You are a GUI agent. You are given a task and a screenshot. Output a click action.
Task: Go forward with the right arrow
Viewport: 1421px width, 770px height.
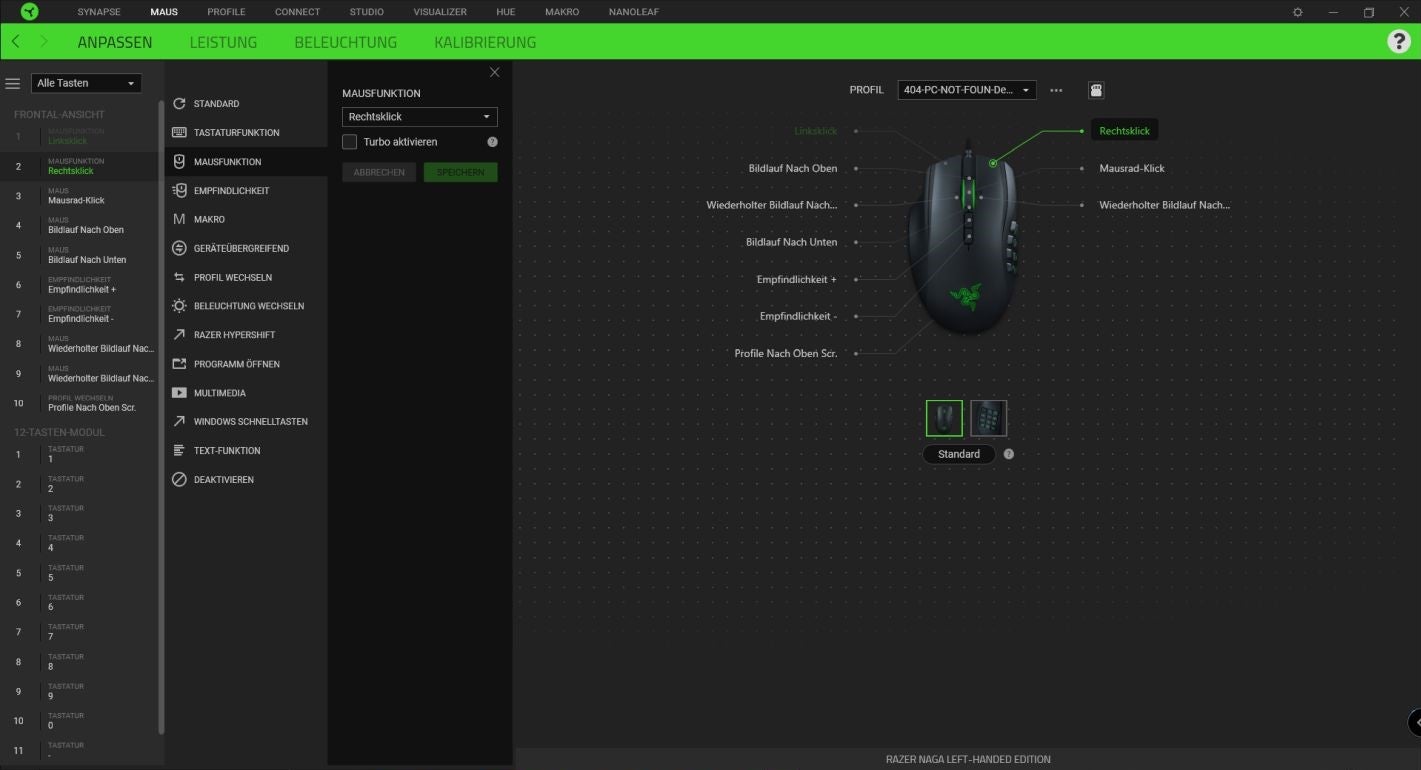44,42
